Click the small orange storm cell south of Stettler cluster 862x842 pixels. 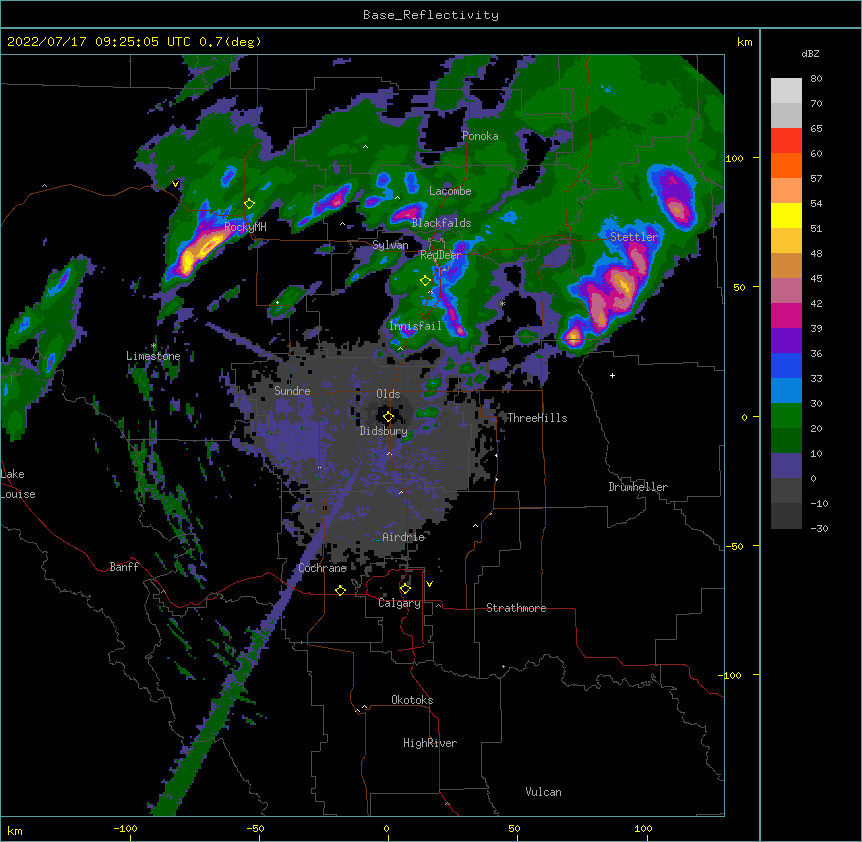tap(573, 336)
